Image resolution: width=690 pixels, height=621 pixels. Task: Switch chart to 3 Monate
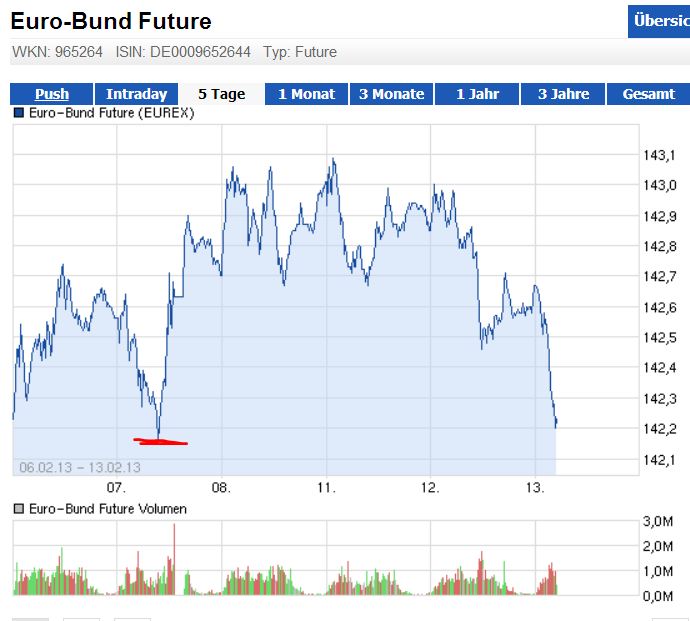tap(391, 94)
